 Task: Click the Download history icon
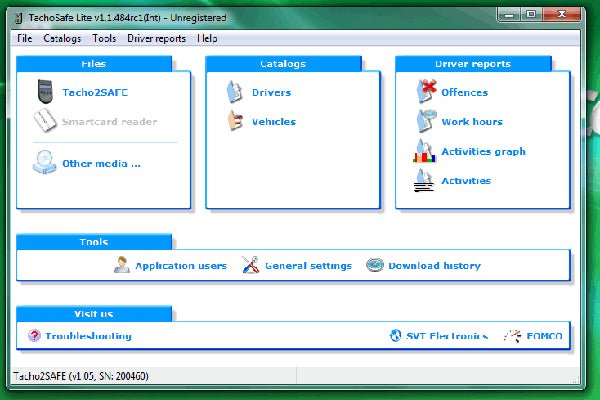pyautogui.click(x=375, y=266)
